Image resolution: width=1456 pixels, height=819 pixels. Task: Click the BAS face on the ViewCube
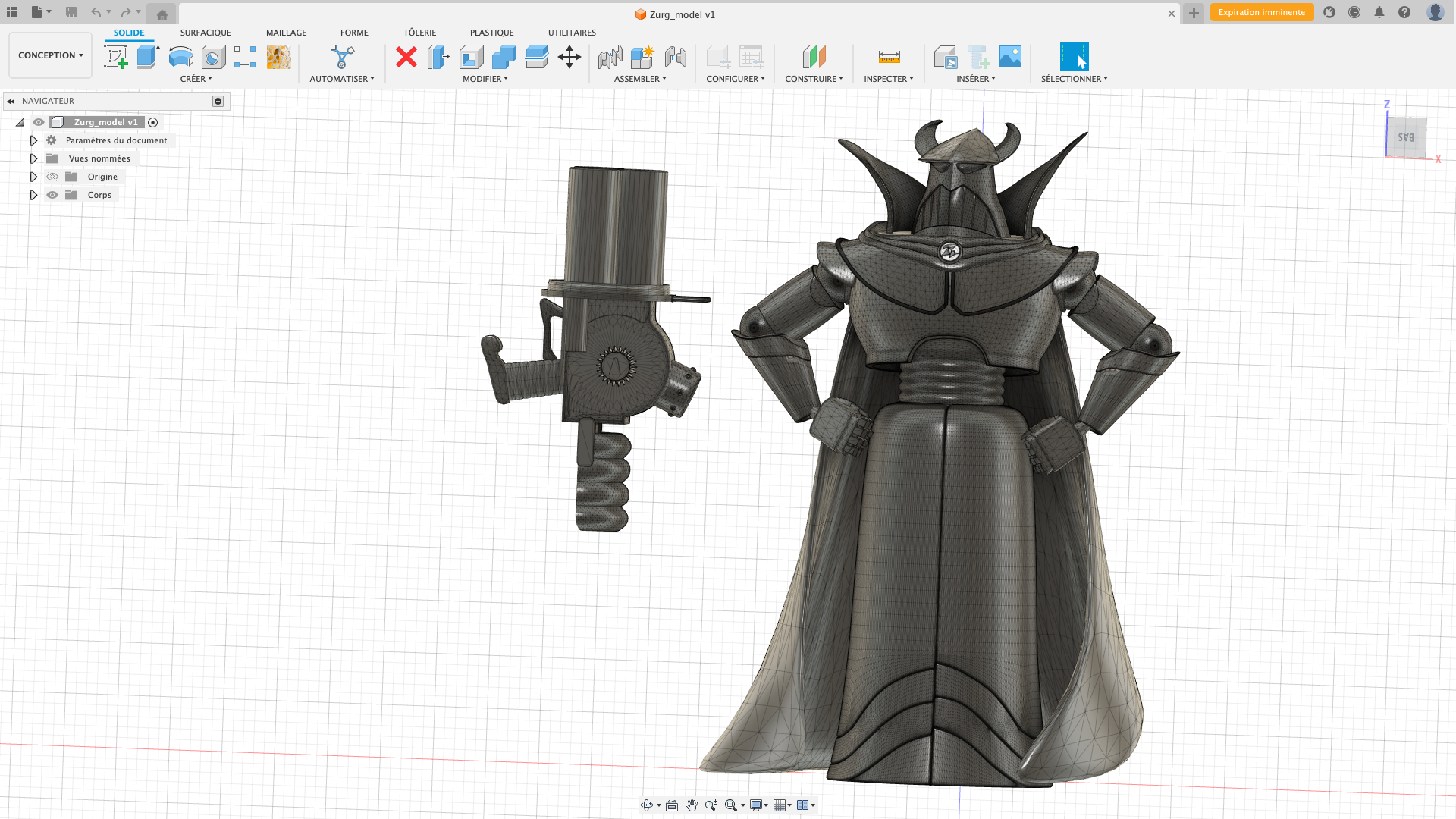click(x=1407, y=136)
